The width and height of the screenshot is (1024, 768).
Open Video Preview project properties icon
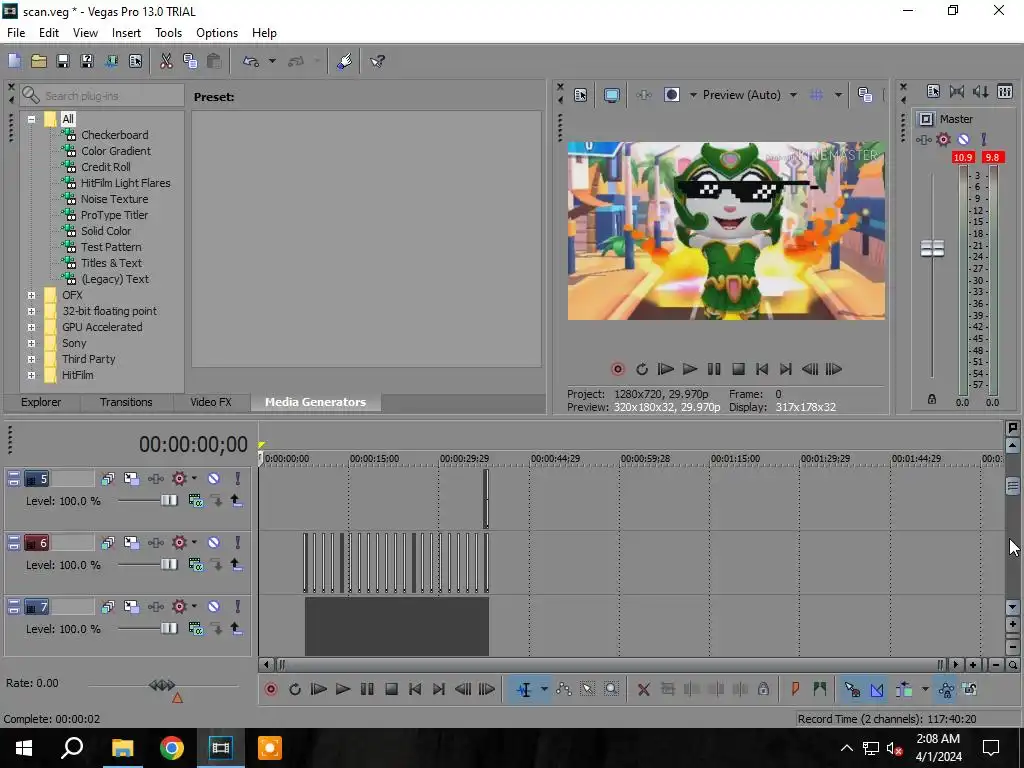581,95
